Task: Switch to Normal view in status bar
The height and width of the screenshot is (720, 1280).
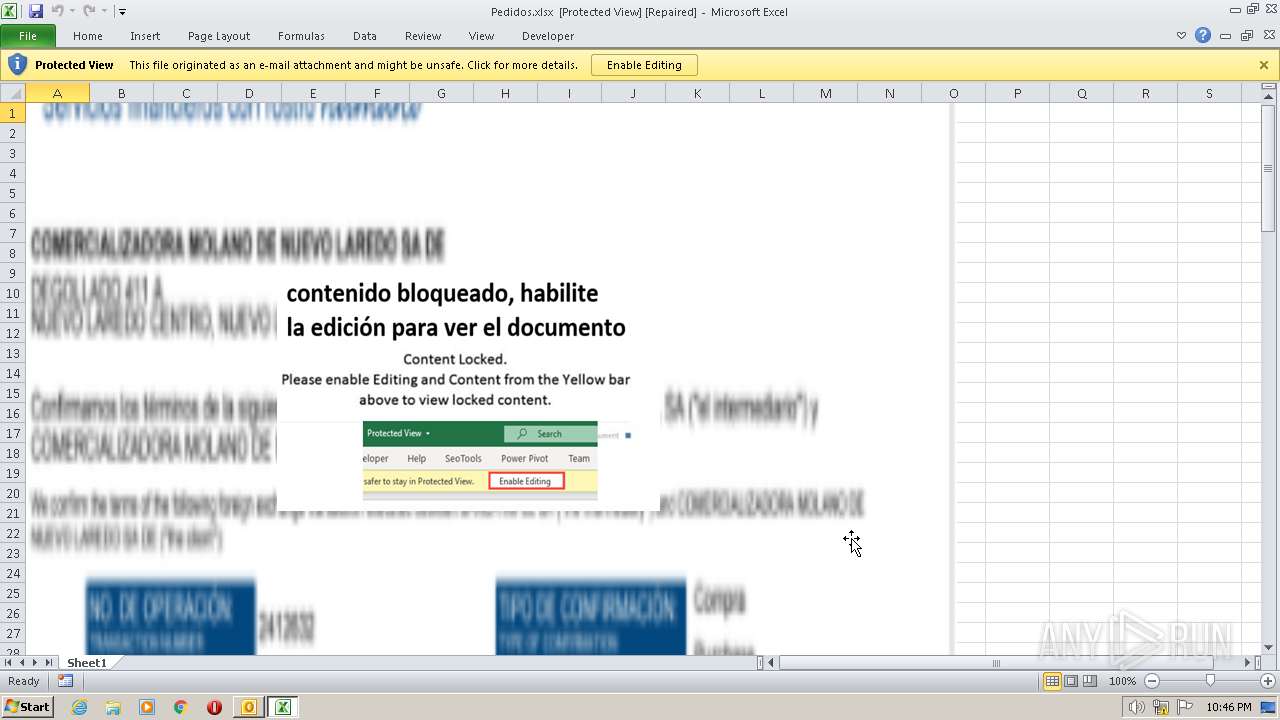Action: [1052, 681]
